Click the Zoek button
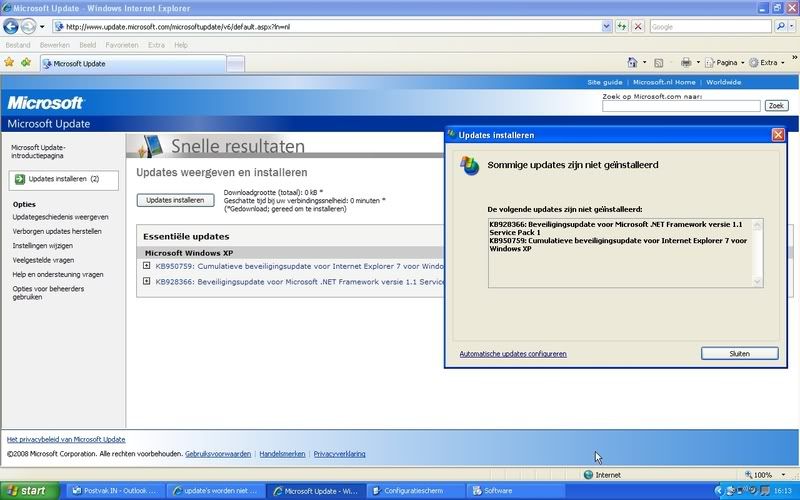Screen dimensions: 800x500 (x=776, y=106)
